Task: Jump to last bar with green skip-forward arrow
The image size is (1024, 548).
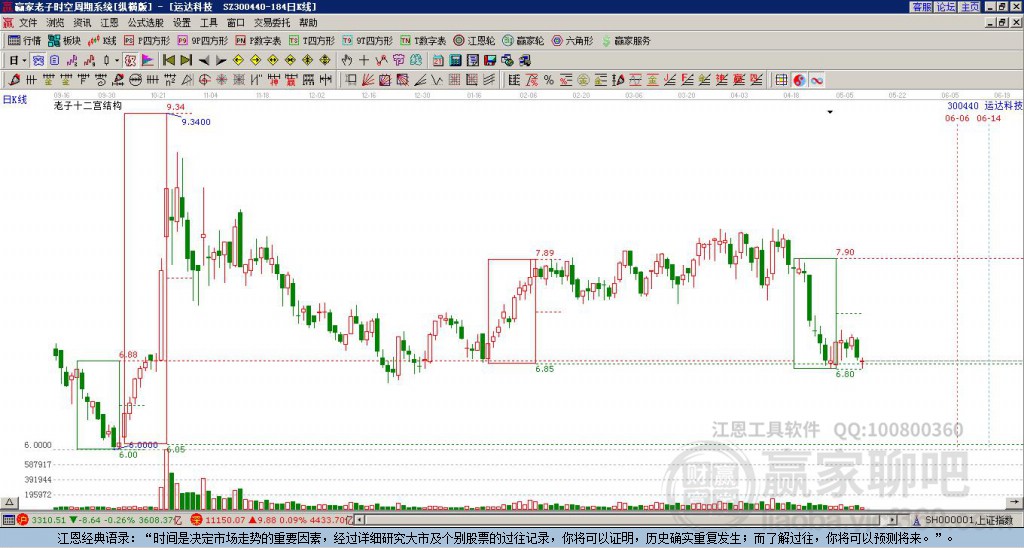Action: click(186, 61)
